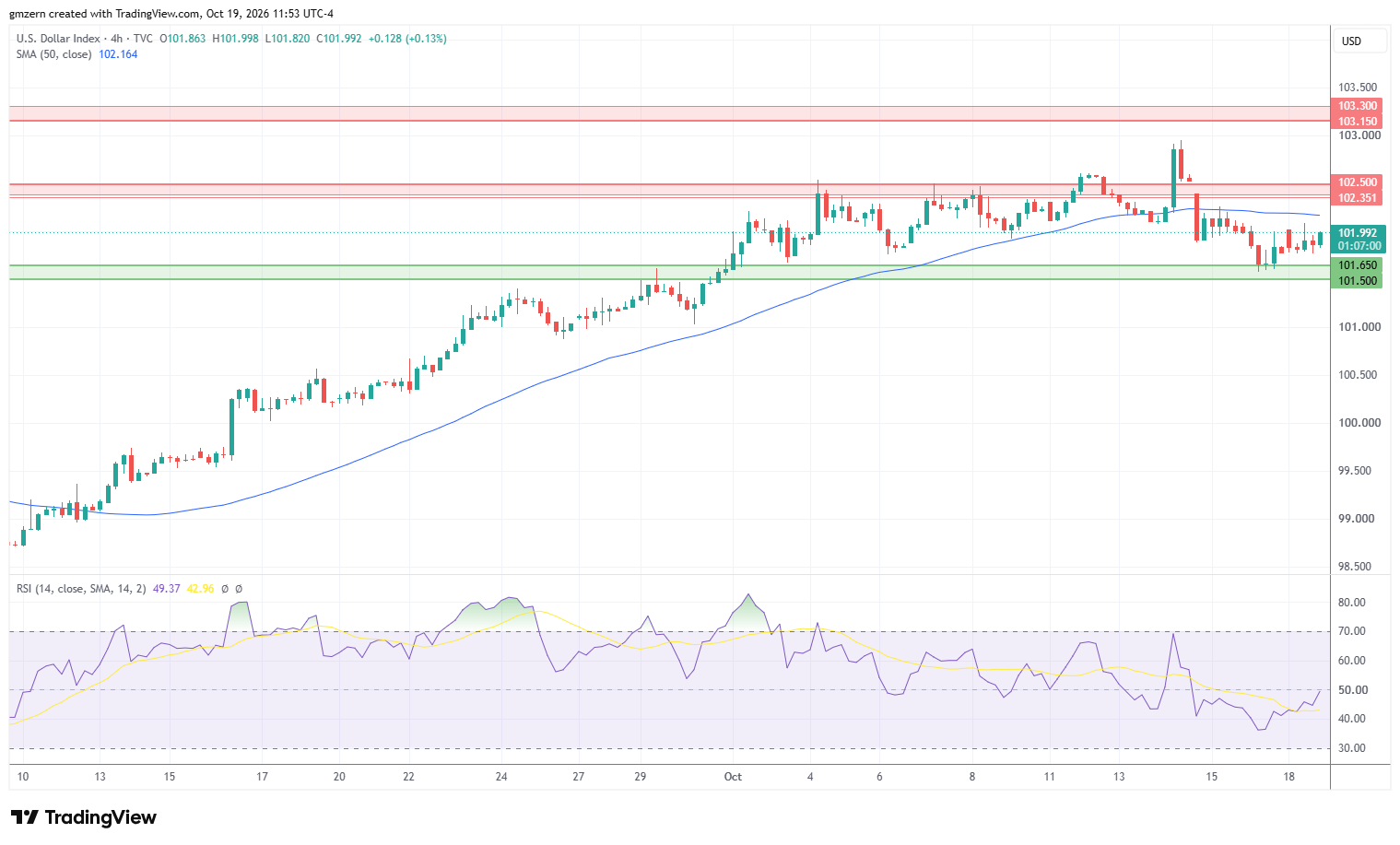Click the SMA value 102.164
The width and height of the screenshot is (1400, 845).
(x=118, y=54)
